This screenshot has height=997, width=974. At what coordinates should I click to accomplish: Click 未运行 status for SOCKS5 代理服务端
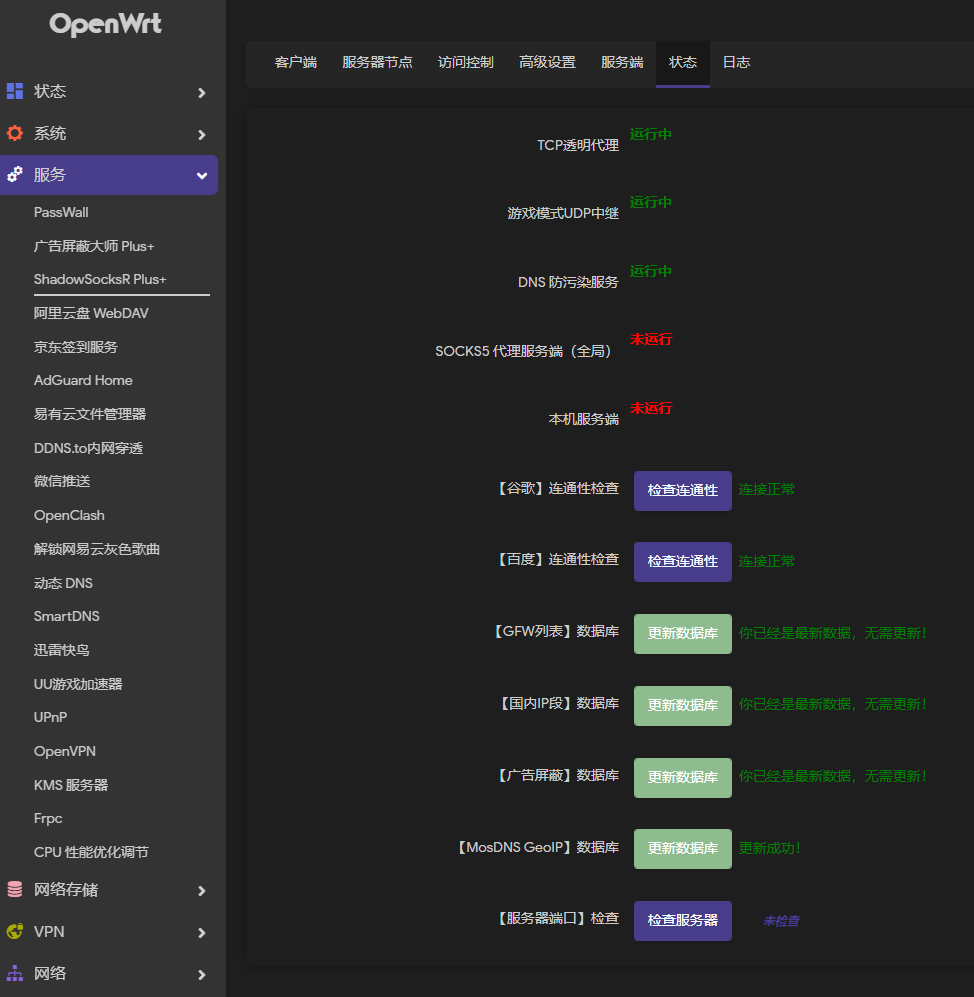point(651,339)
